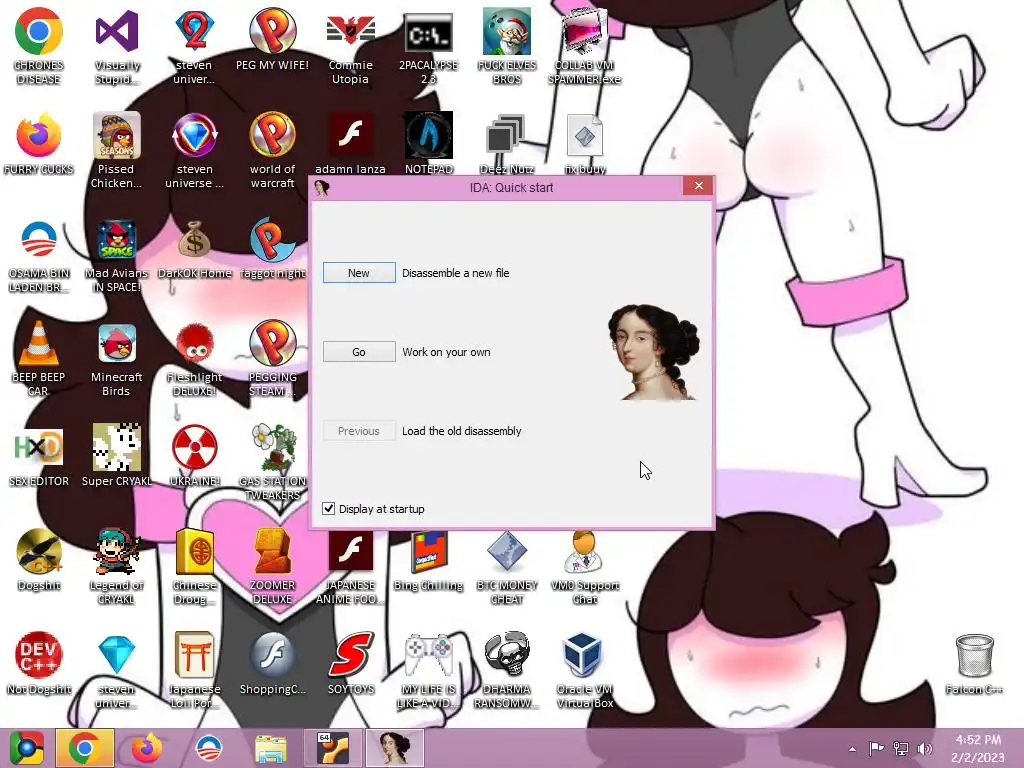Click the IDA portrait image in the dialog
The width and height of the screenshot is (1024, 768).
654,352
